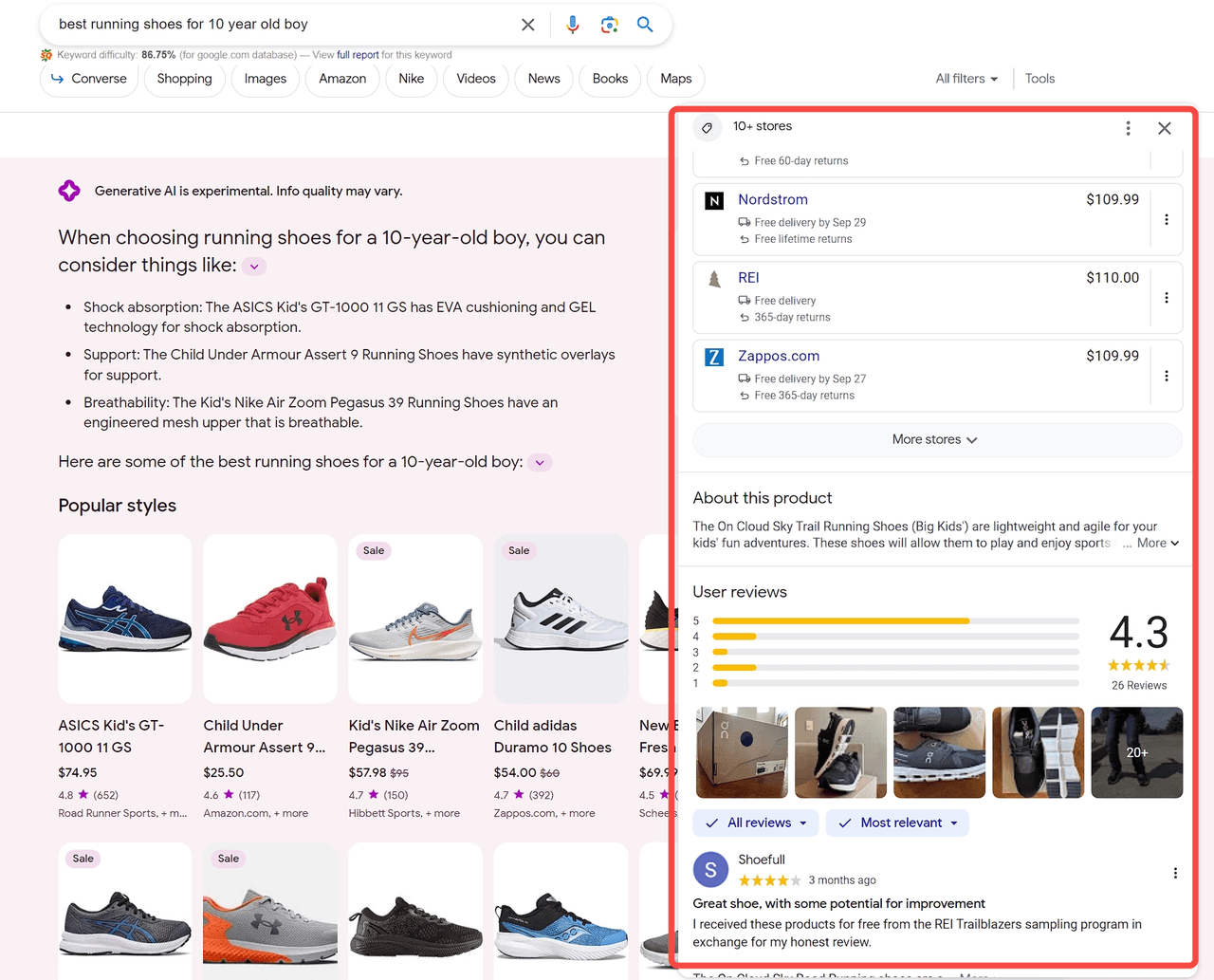The image size is (1214, 980).
Task: Click review title 'Great shoe, with some potential'
Action: point(839,903)
